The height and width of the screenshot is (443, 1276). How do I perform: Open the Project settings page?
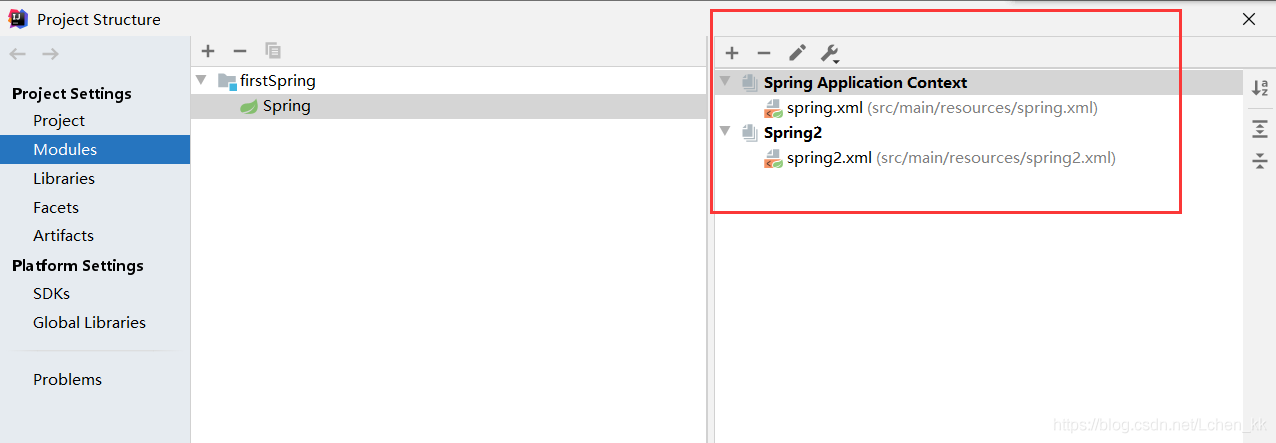pos(59,121)
